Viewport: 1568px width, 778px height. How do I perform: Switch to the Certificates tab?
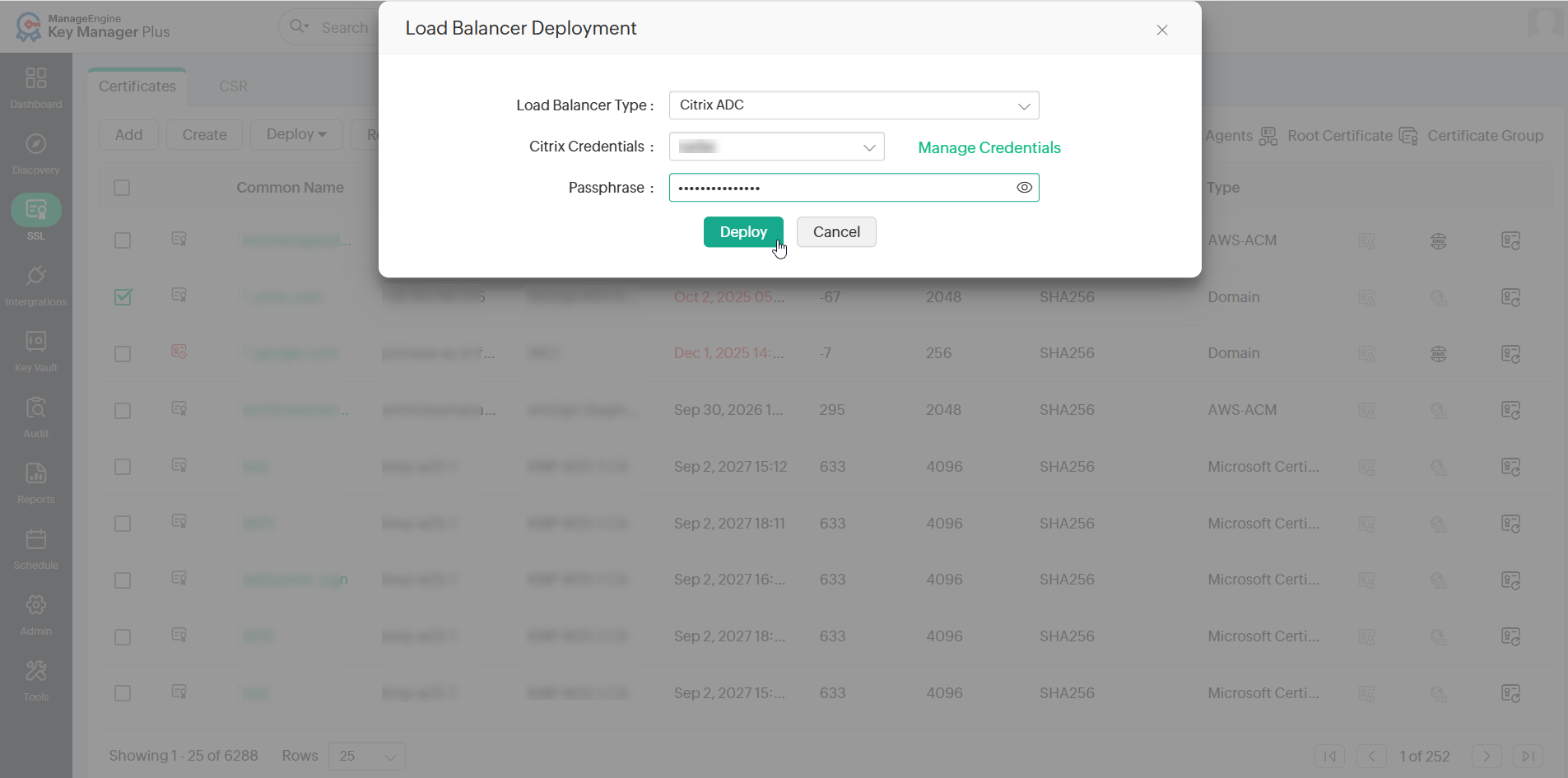tap(137, 86)
